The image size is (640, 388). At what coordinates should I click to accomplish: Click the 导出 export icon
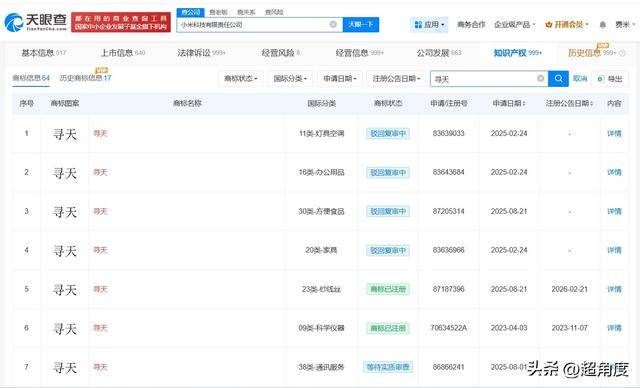pos(600,79)
